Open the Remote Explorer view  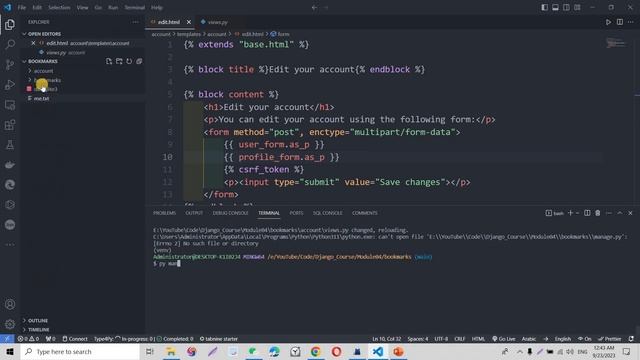[10, 105]
